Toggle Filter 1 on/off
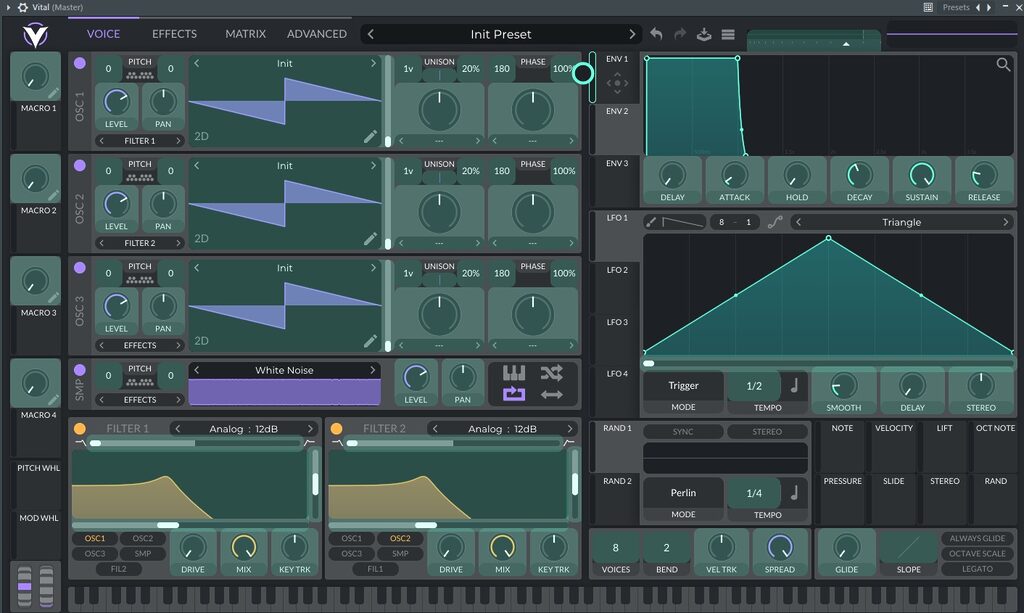The width and height of the screenshot is (1024, 613). pos(80,428)
